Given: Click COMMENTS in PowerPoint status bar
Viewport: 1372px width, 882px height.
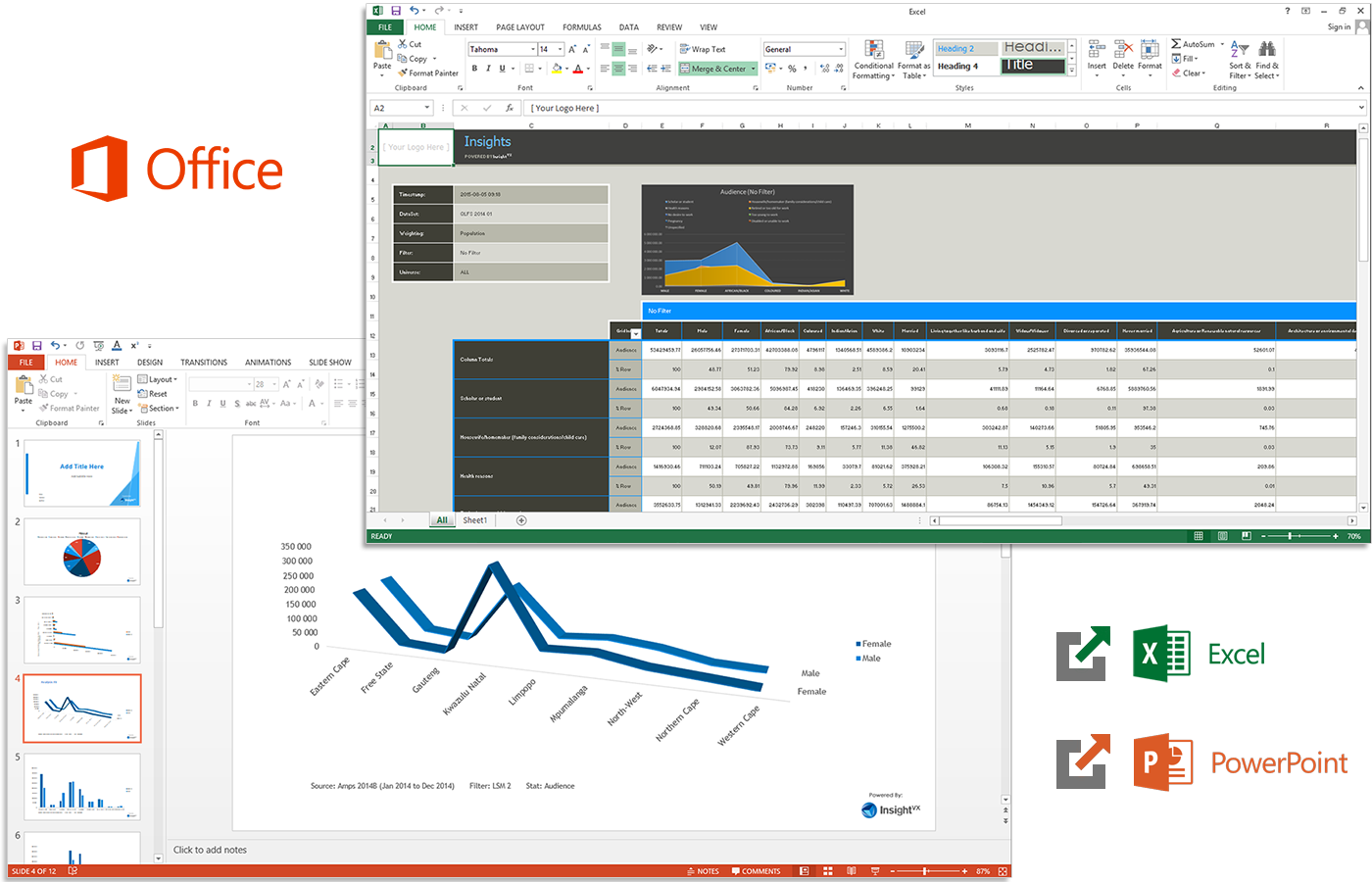Looking at the screenshot, I should [x=756, y=871].
